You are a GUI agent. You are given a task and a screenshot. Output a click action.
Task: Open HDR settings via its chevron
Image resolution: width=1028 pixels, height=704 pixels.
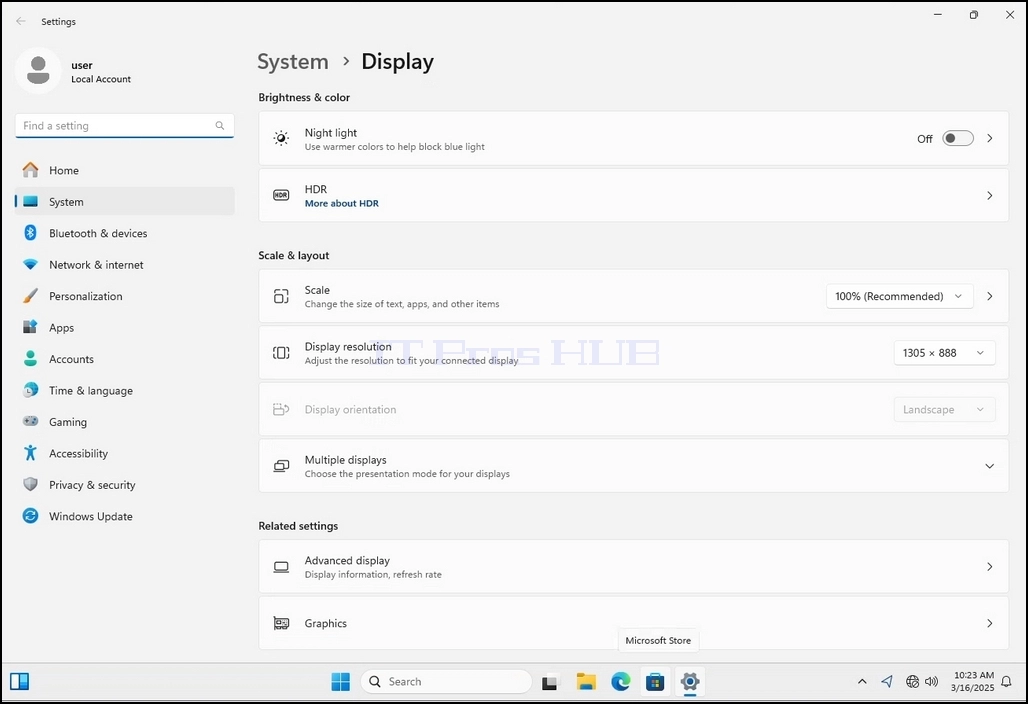pyautogui.click(x=989, y=195)
